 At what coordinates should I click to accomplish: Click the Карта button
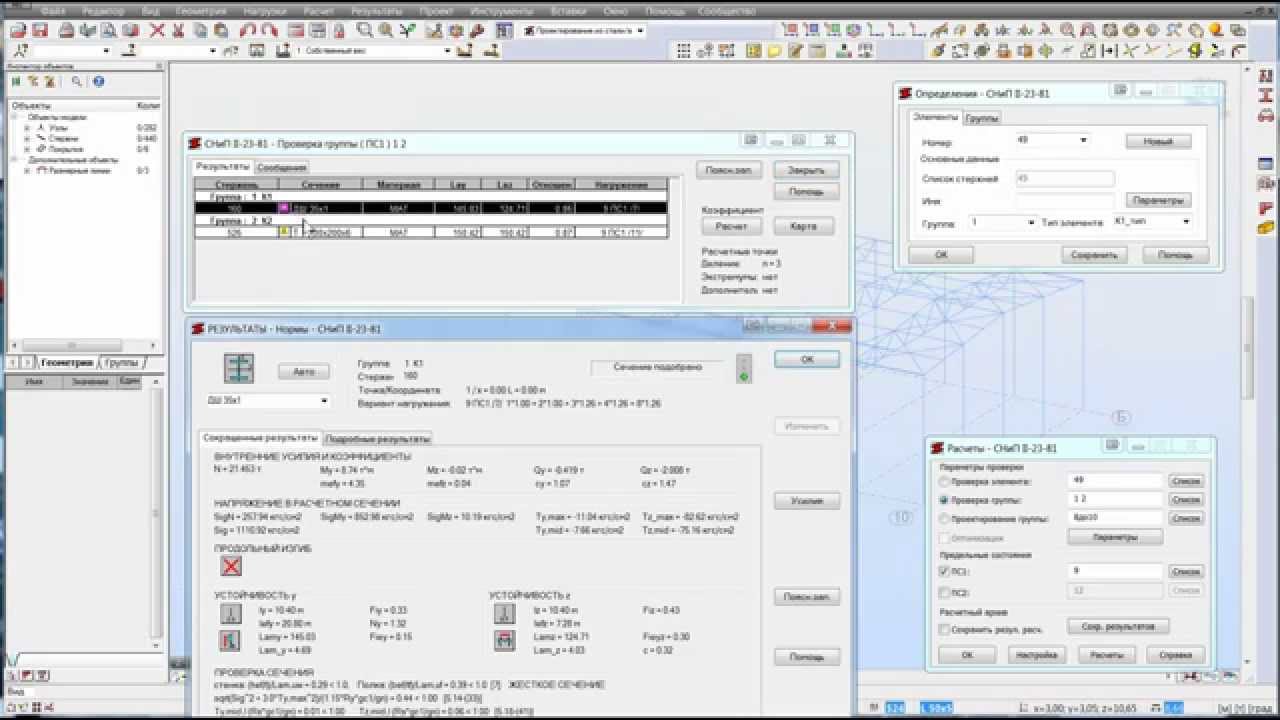[804, 227]
